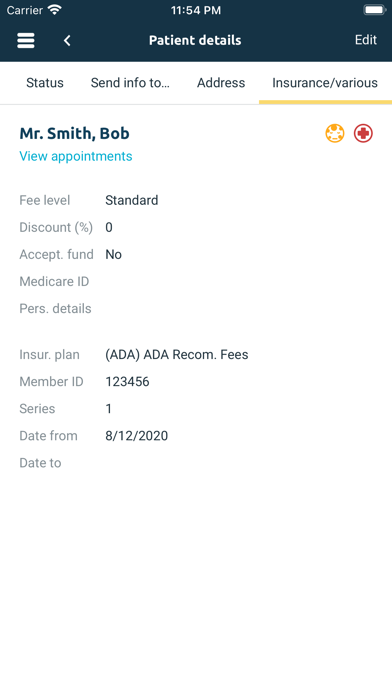Tap the Wi-Fi status icon
The width and height of the screenshot is (392, 696).
coord(55,10)
